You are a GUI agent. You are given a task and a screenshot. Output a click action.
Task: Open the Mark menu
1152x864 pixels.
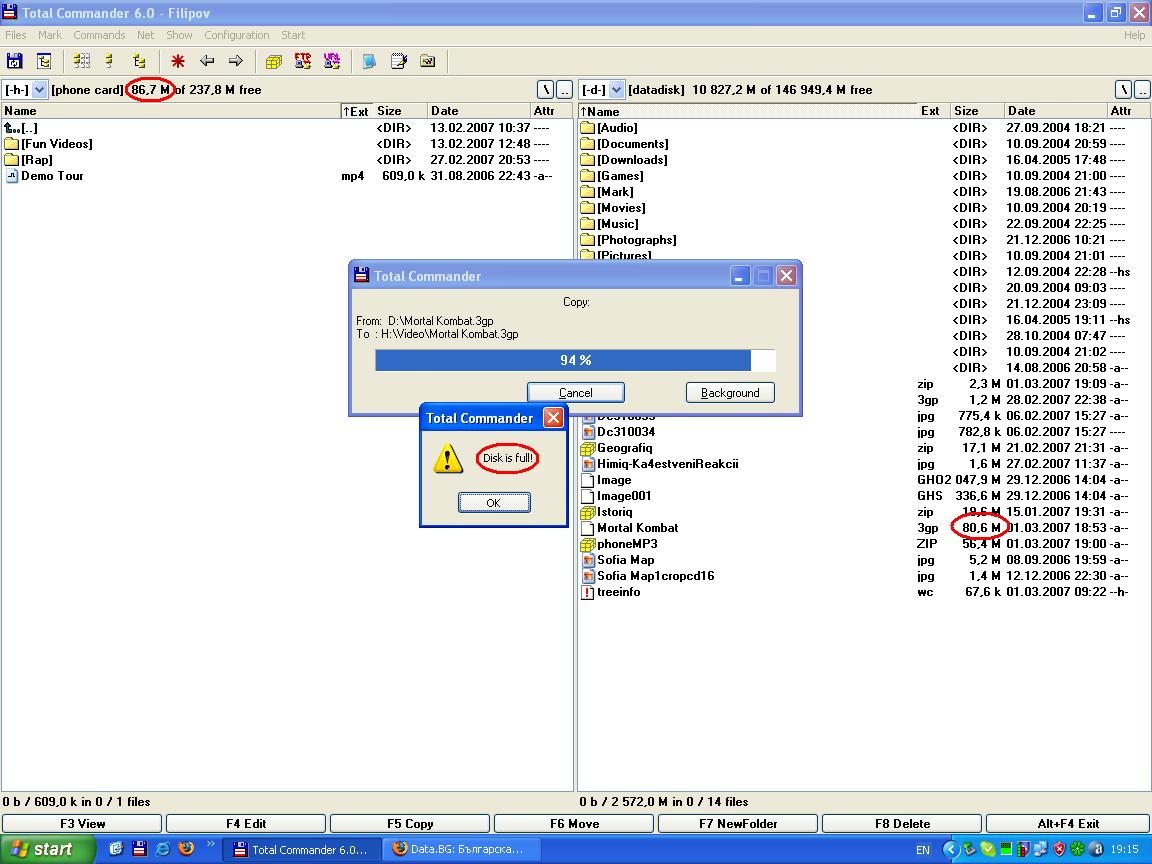click(x=50, y=35)
